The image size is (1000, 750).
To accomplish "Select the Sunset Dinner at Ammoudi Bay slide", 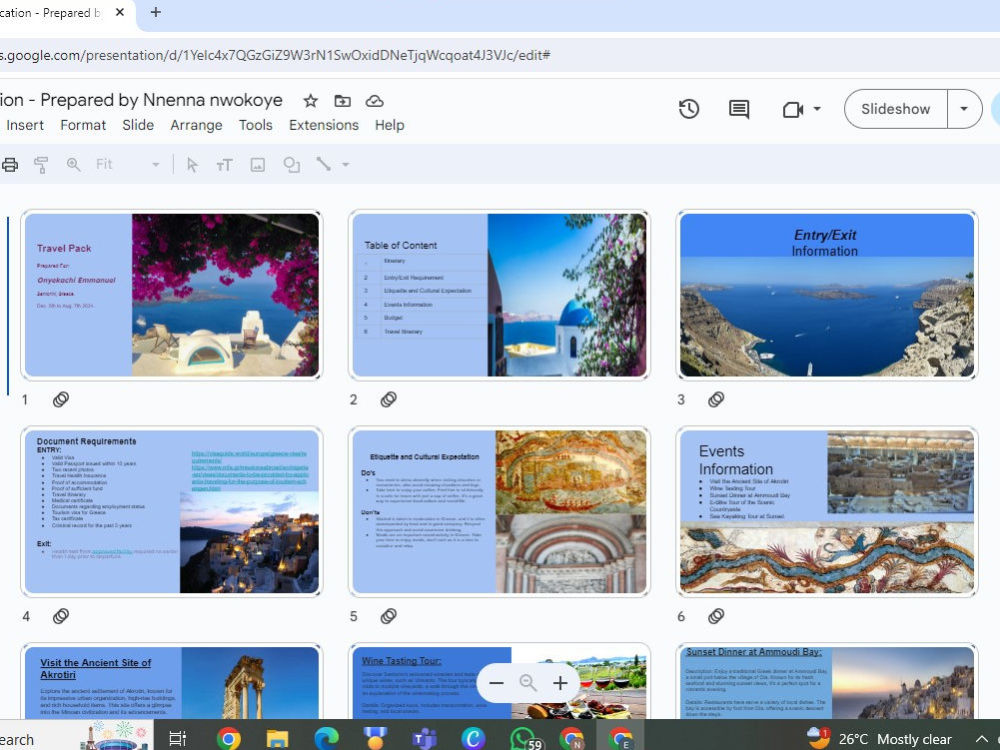I will coord(827,682).
